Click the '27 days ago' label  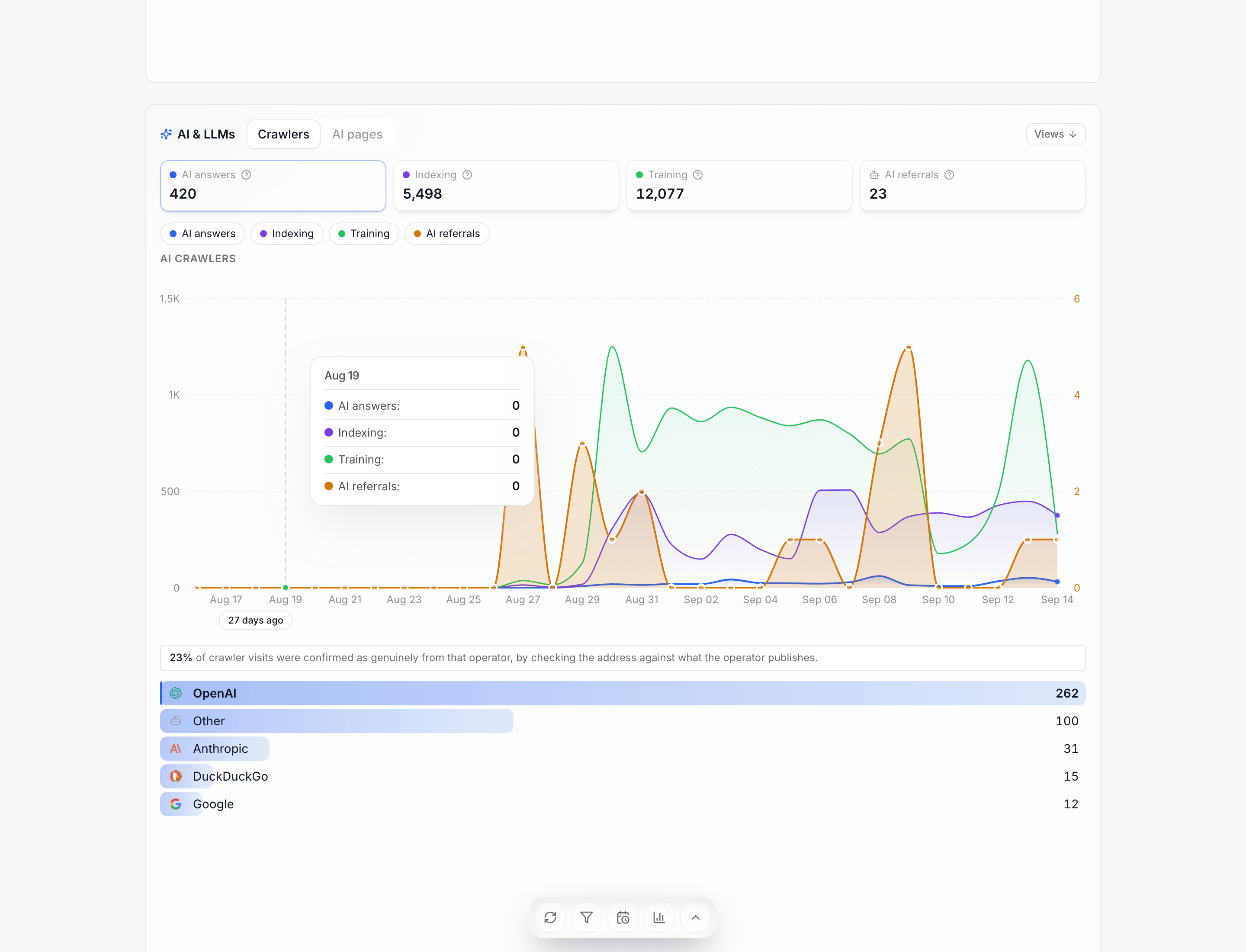point(256,621)
